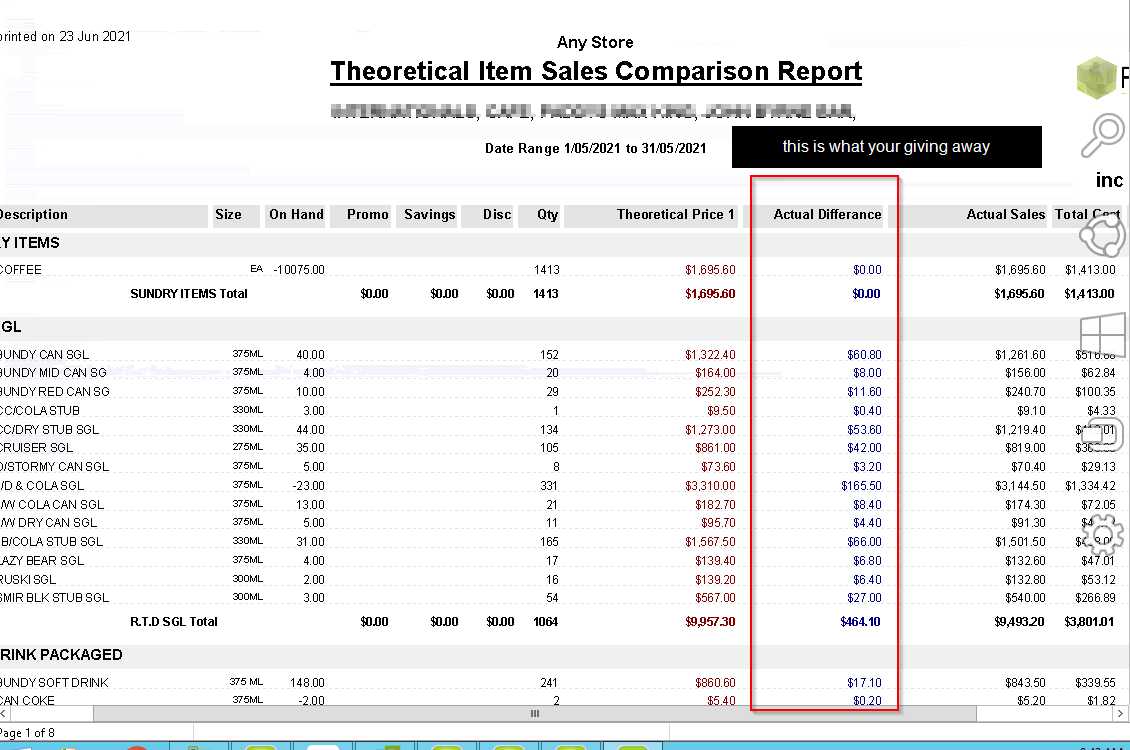
Task: Select the CRUISER SGL row description
Action: [36, 448]
